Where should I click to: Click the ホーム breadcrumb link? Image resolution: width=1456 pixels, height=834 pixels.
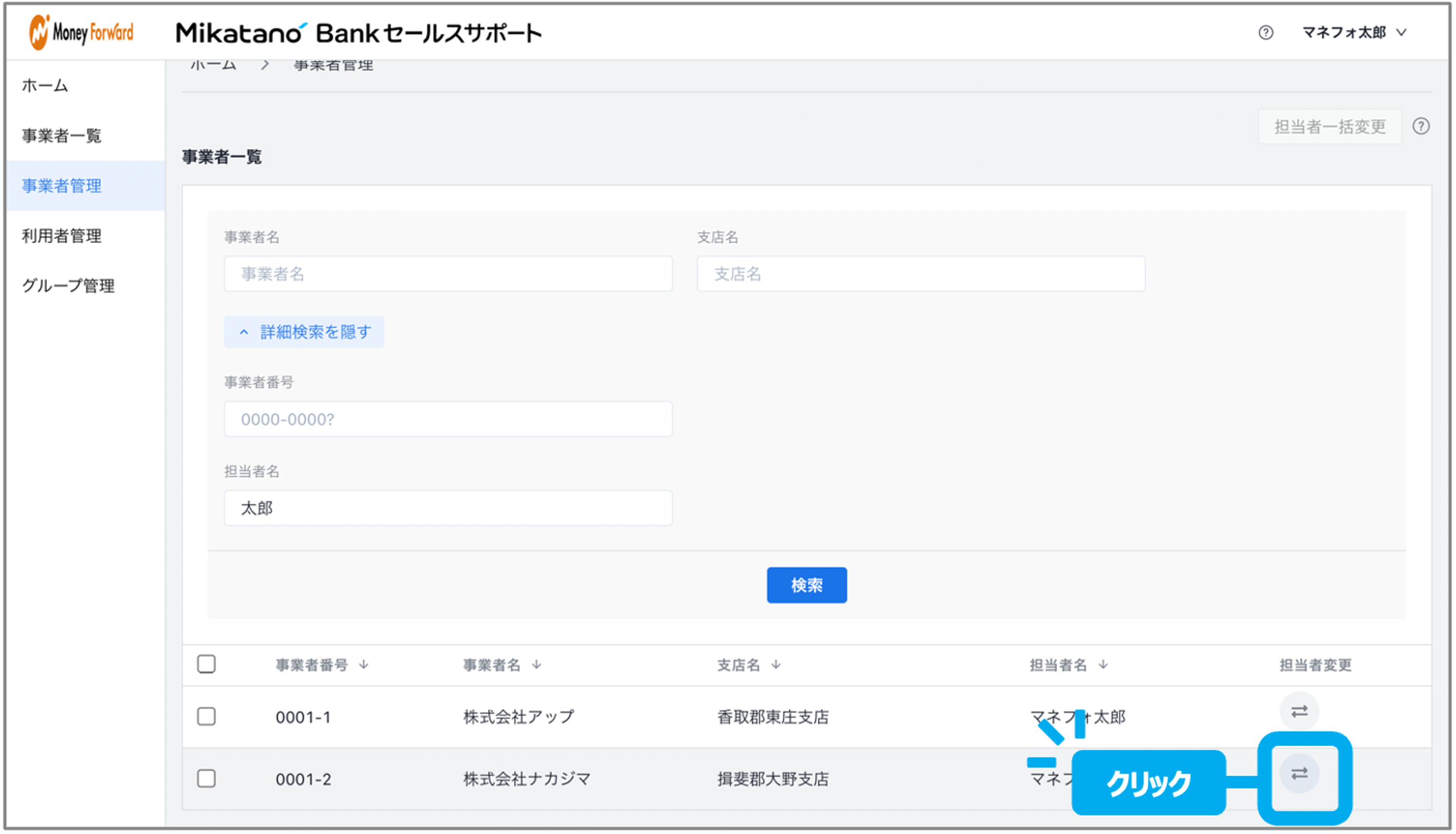pyautogui.click(x=213, y=65)
